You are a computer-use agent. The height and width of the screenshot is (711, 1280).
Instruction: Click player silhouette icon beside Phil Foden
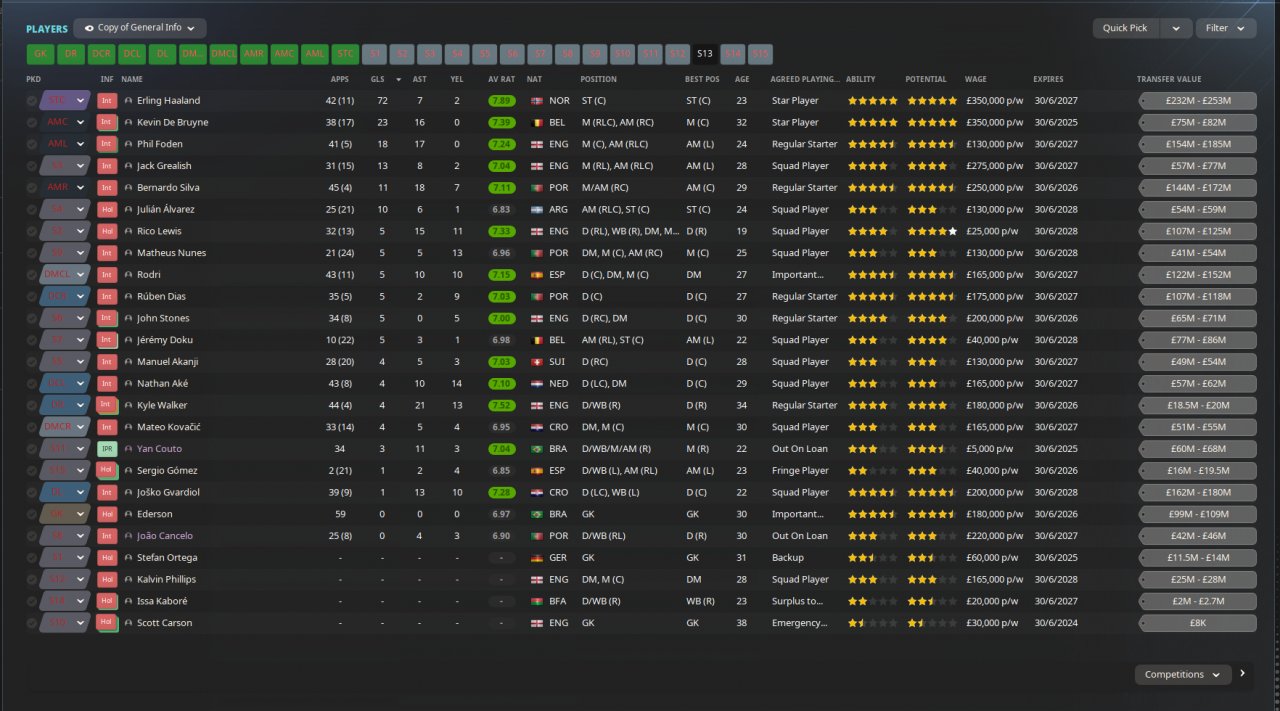[129, 144]
